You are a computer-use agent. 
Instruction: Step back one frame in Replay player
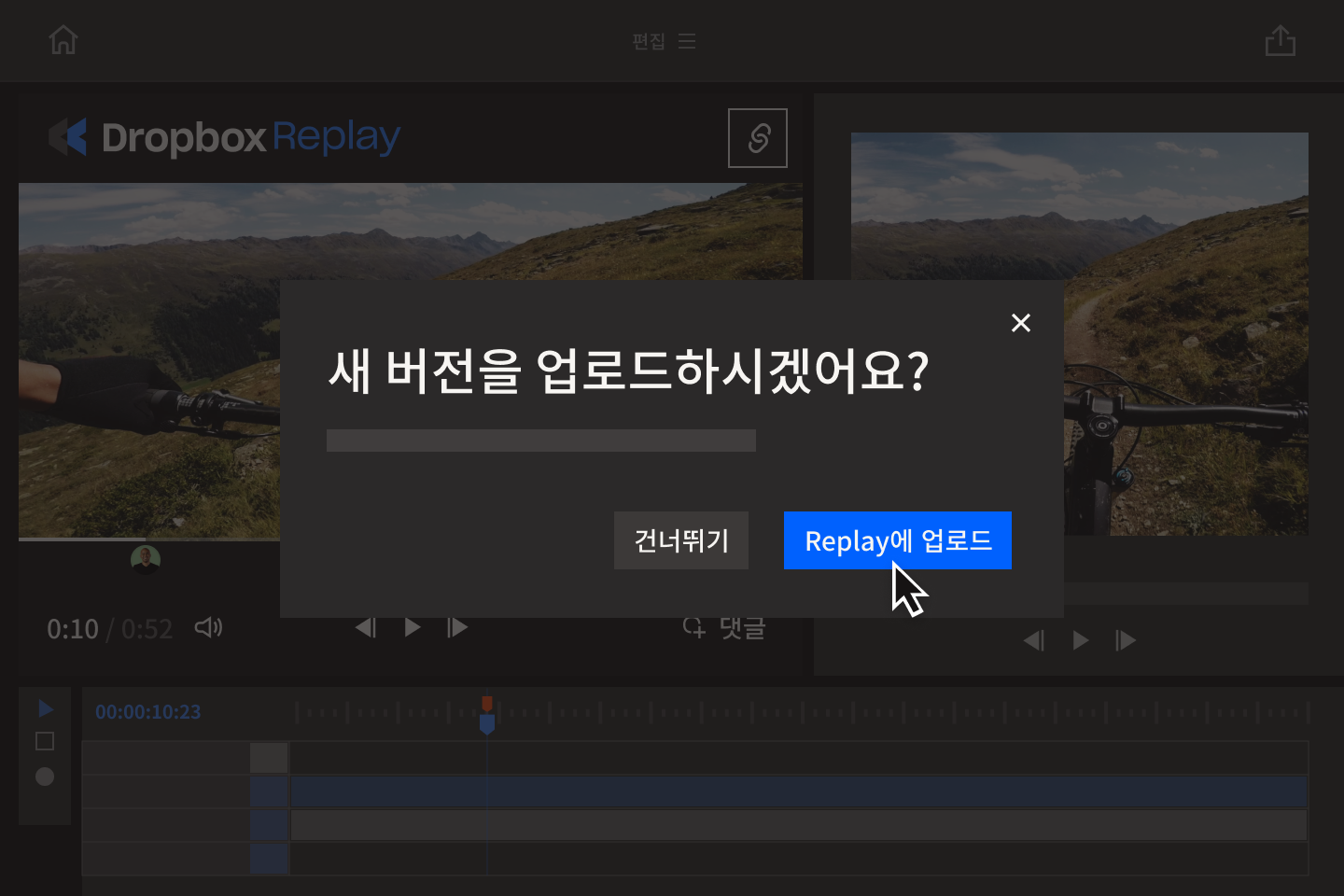[366, 627]
